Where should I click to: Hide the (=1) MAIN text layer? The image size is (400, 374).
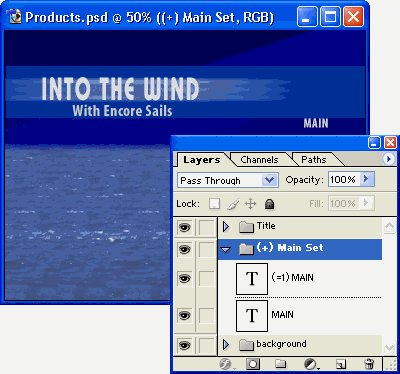(x=185, y=278)
